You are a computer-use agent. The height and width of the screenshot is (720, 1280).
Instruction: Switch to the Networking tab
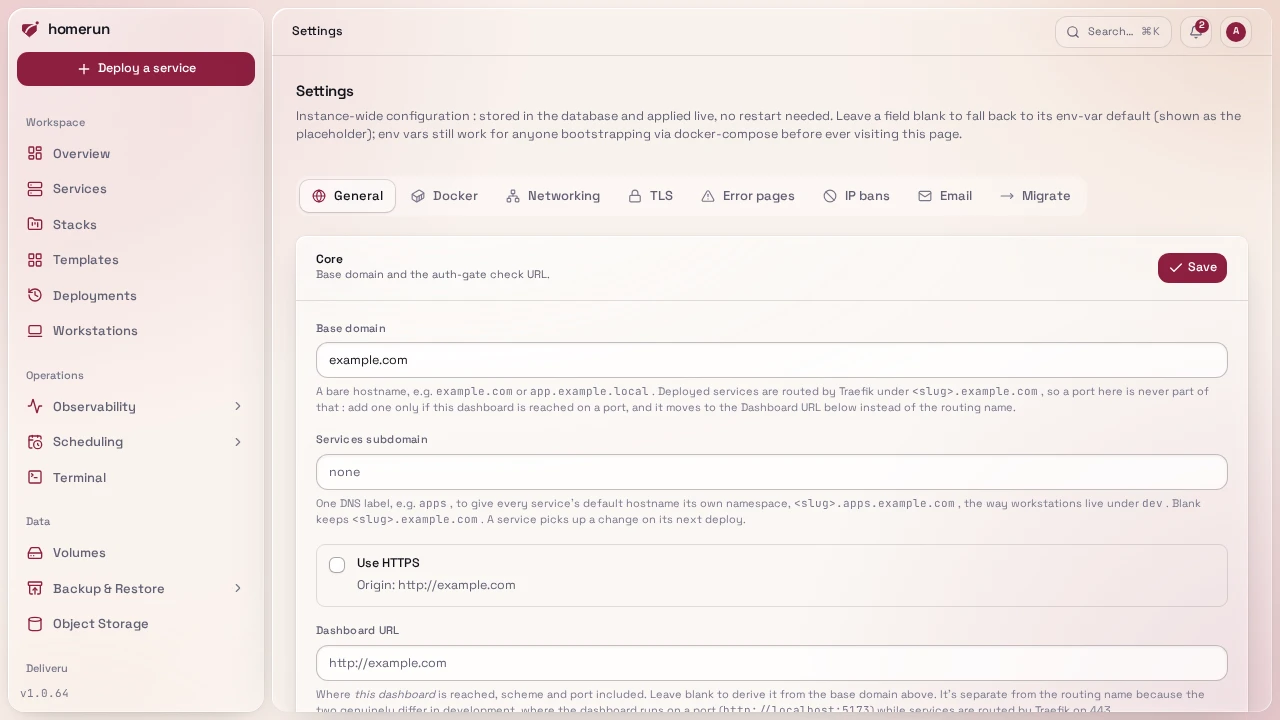point(553,196)
